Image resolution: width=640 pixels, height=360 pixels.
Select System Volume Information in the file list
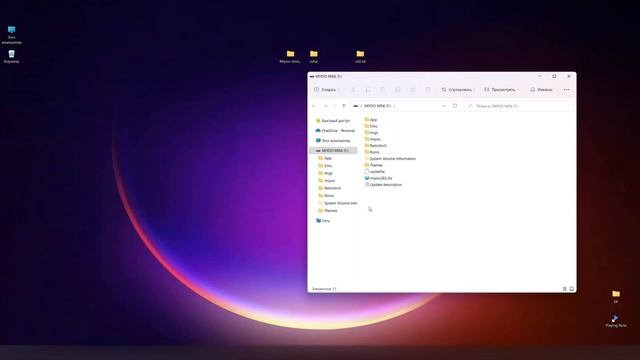390,158
